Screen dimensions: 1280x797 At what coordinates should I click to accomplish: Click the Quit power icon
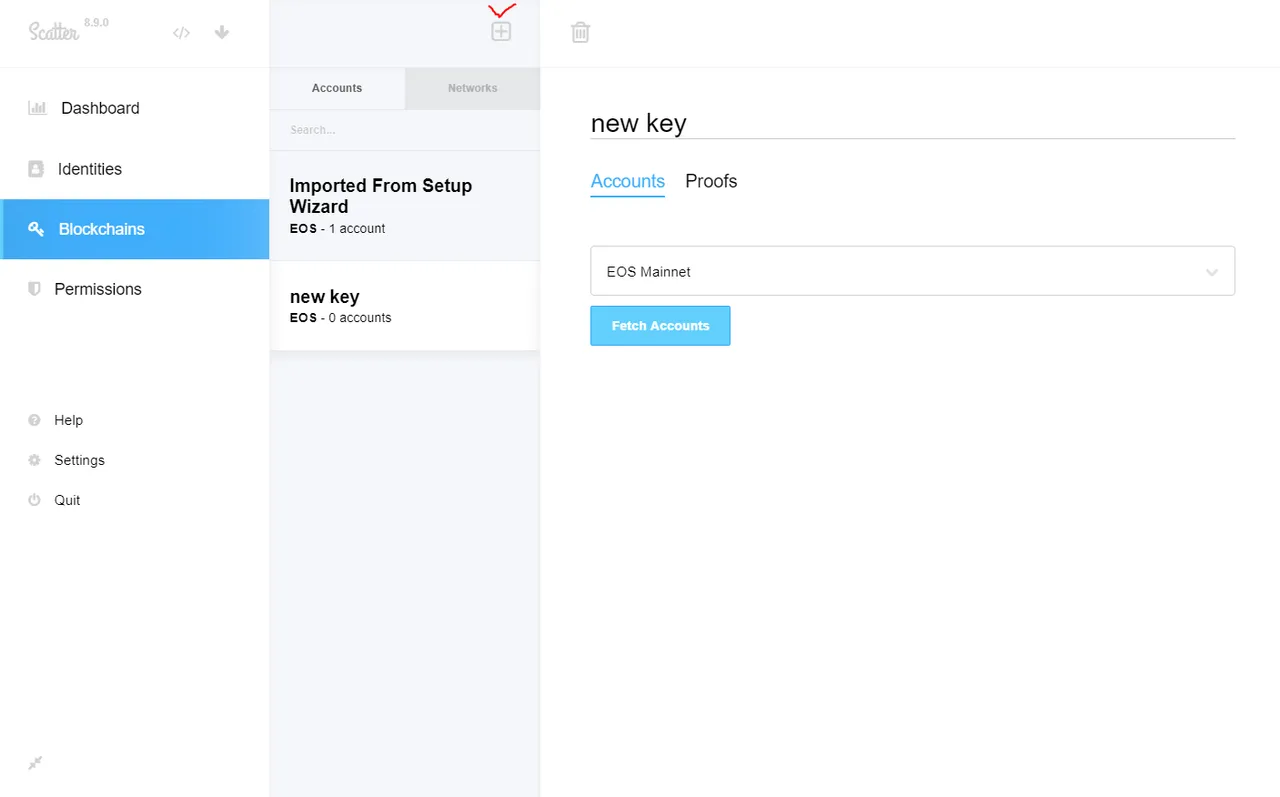[35, 500]
